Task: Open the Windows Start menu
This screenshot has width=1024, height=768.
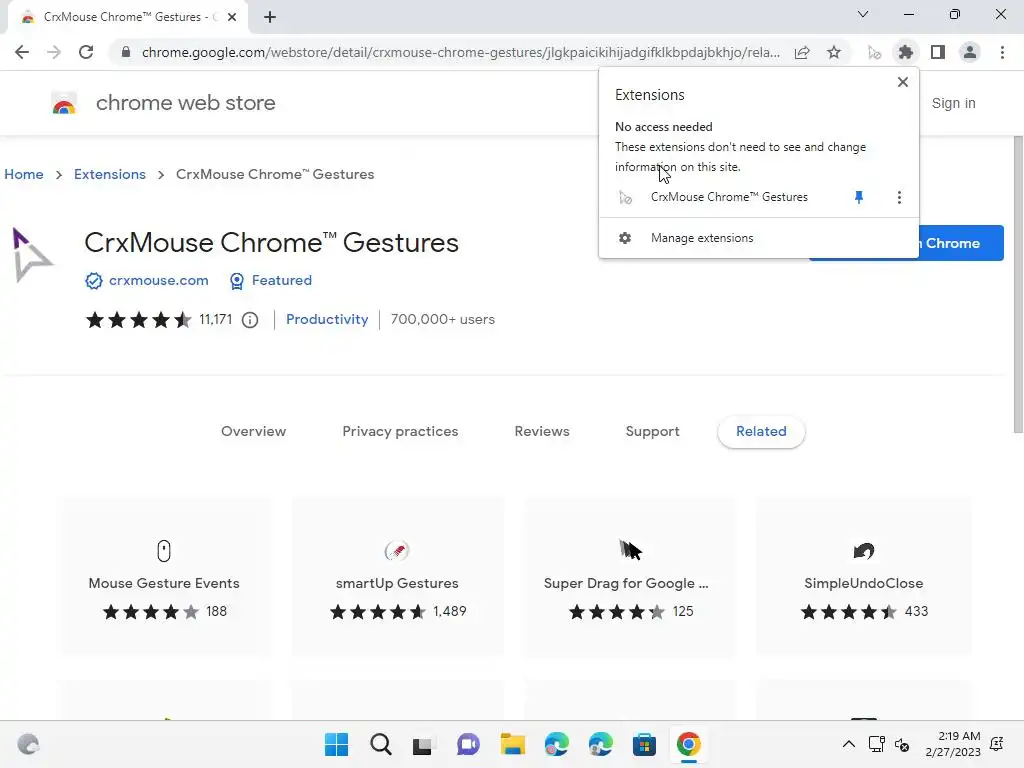Action: (x=336, y=744)
